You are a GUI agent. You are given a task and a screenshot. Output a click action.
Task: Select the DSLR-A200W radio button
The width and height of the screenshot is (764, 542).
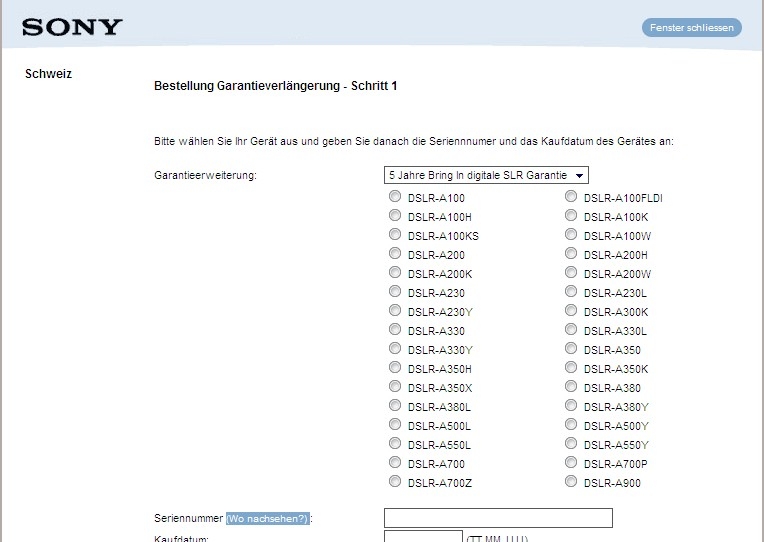click(571, 272)
